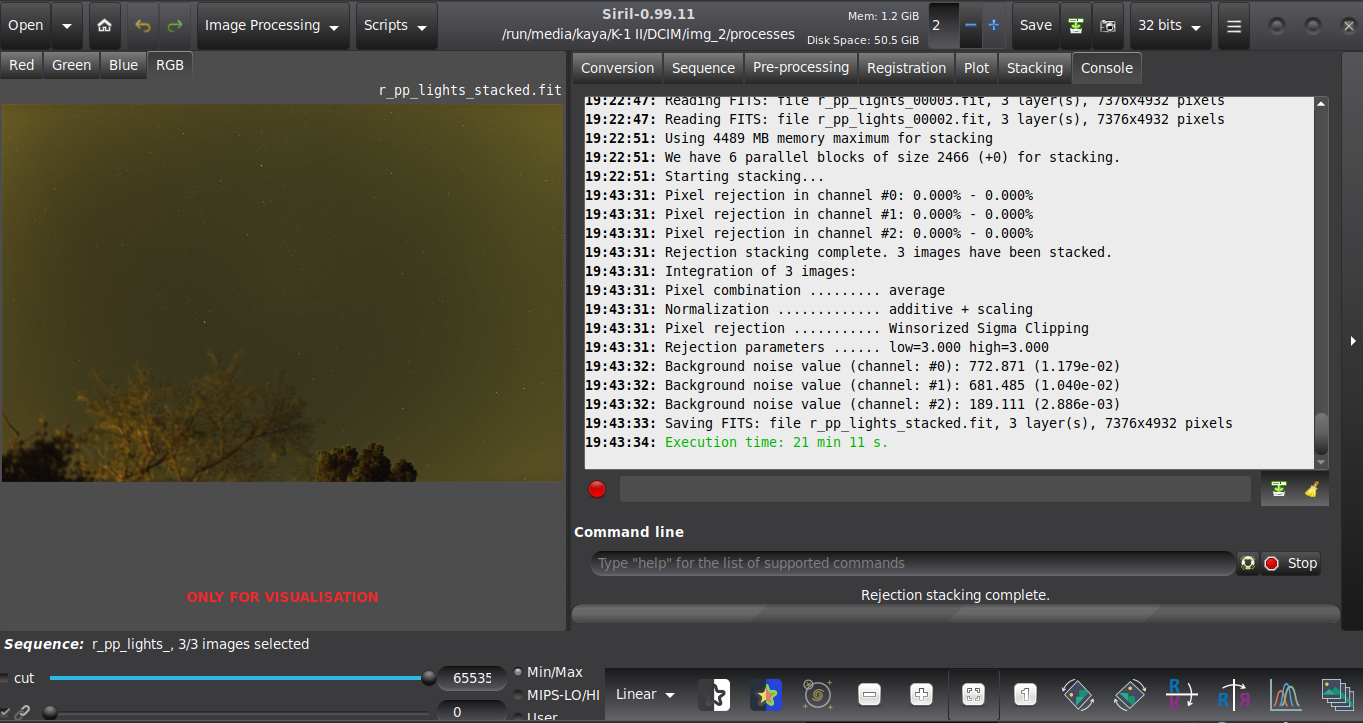Click the undo arrow icon
Image resolution: width=1363 pixels, height=723 pixels.
143,26
